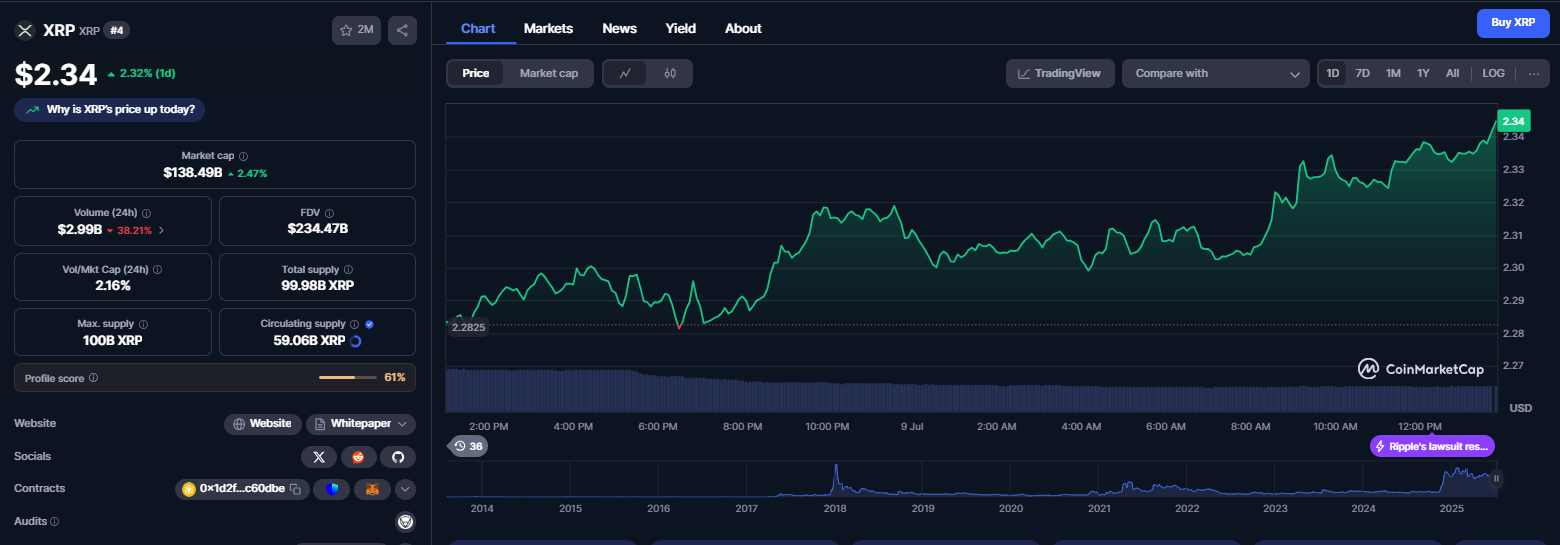Select the Price chart toggle

pos(476,73)
